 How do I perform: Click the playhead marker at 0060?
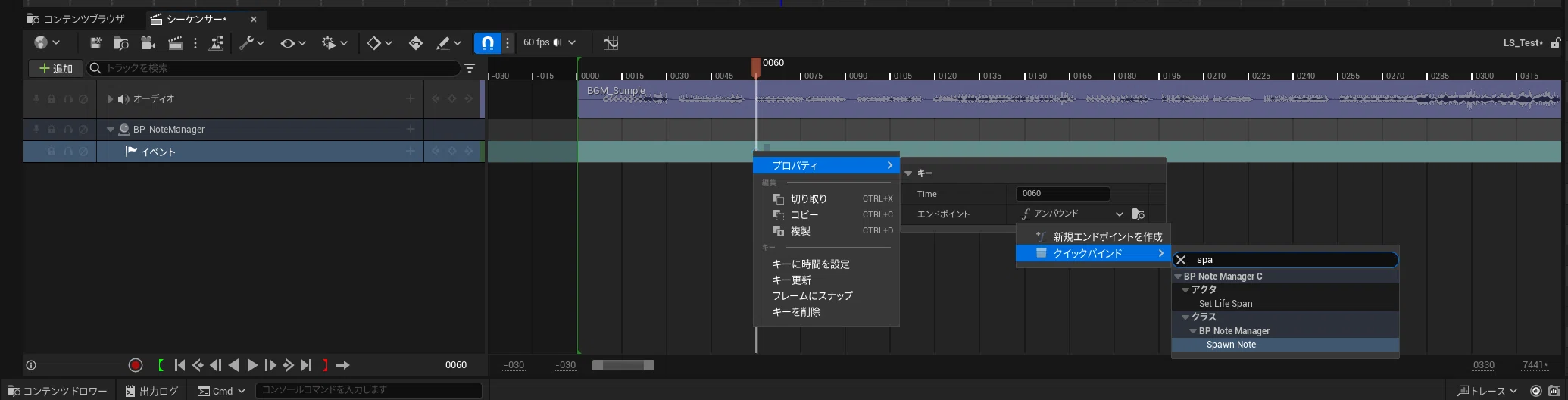(755, 67)
